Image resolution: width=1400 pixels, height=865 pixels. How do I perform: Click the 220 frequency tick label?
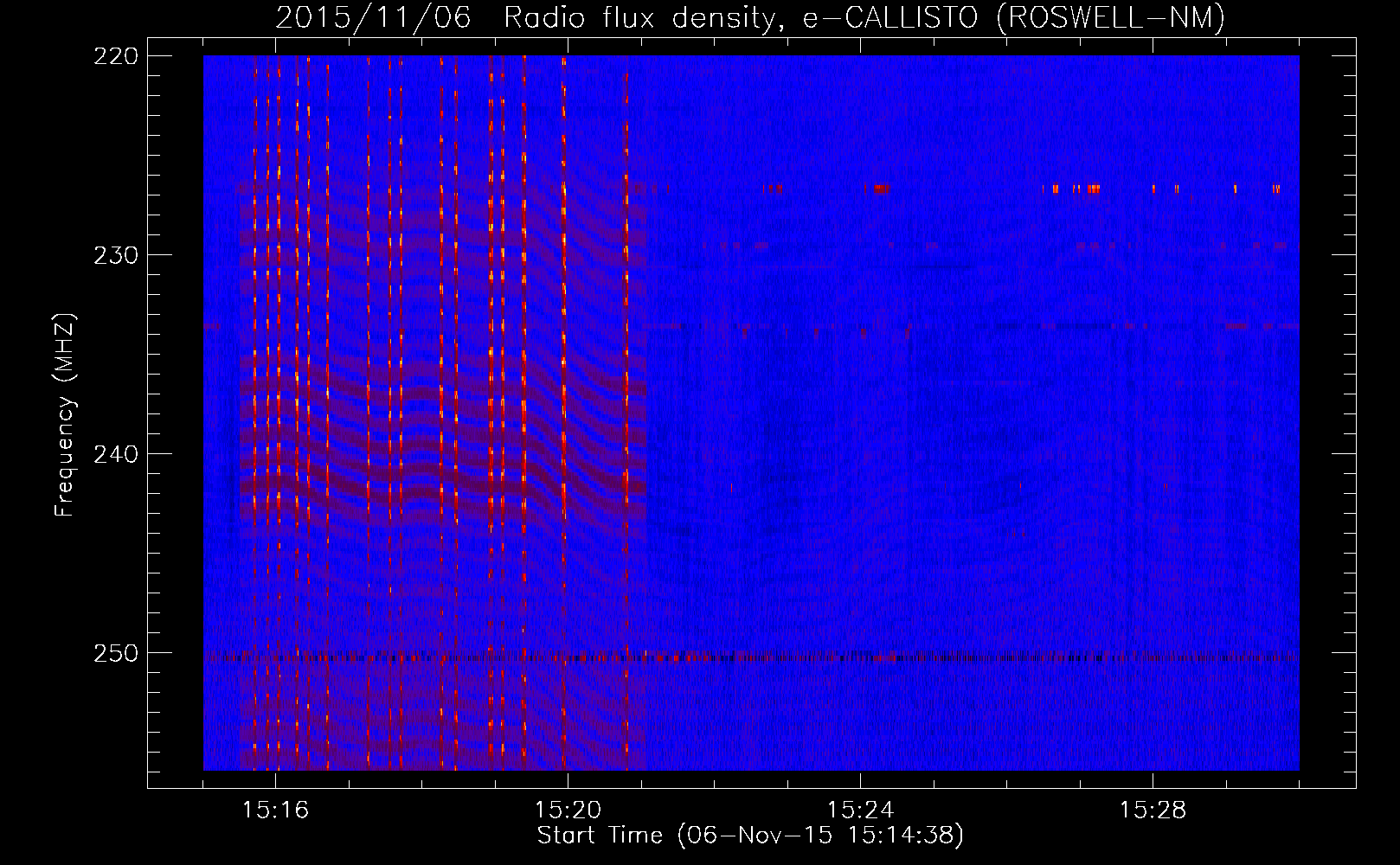(x=115, y=56)
